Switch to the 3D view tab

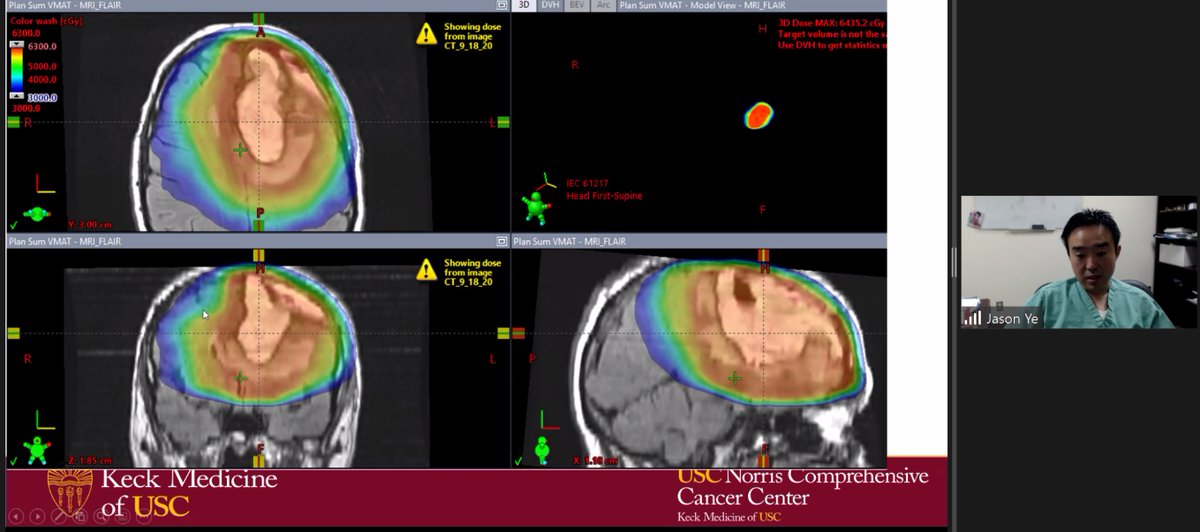[525, 5]
